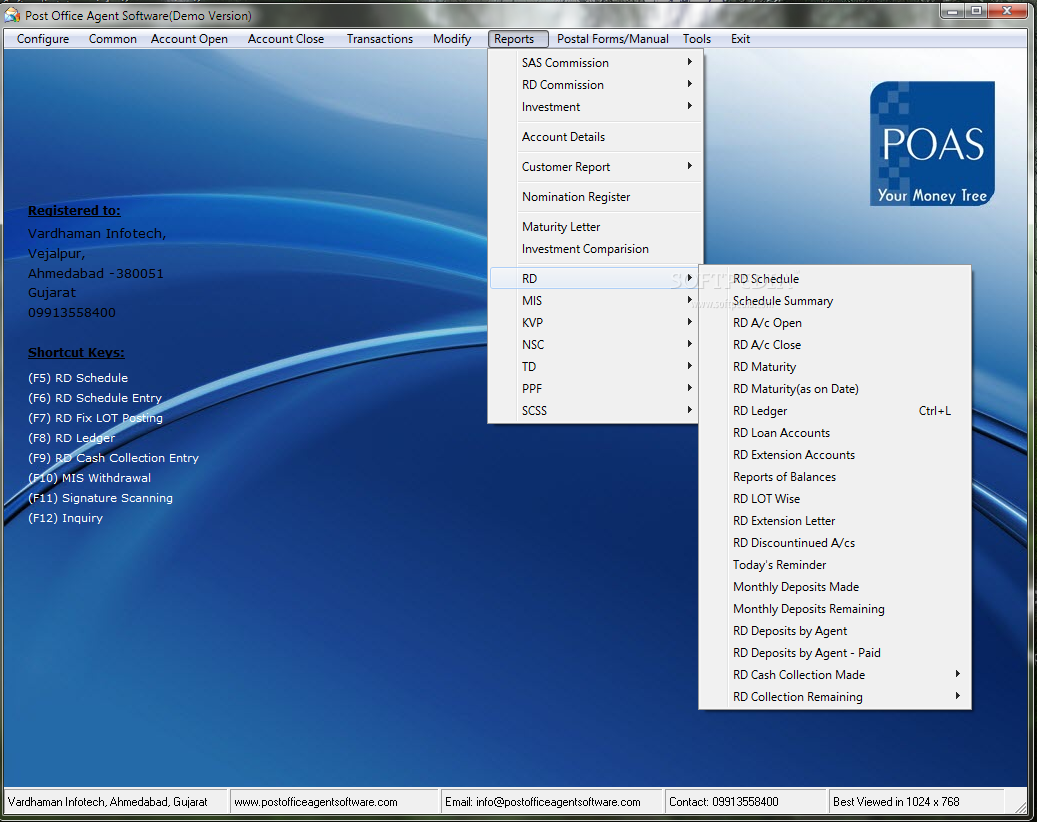The width and height of the screenshot is (1037, 822).
Task: Expand the SCSS submenu
Action: click(x=595, y=410)
